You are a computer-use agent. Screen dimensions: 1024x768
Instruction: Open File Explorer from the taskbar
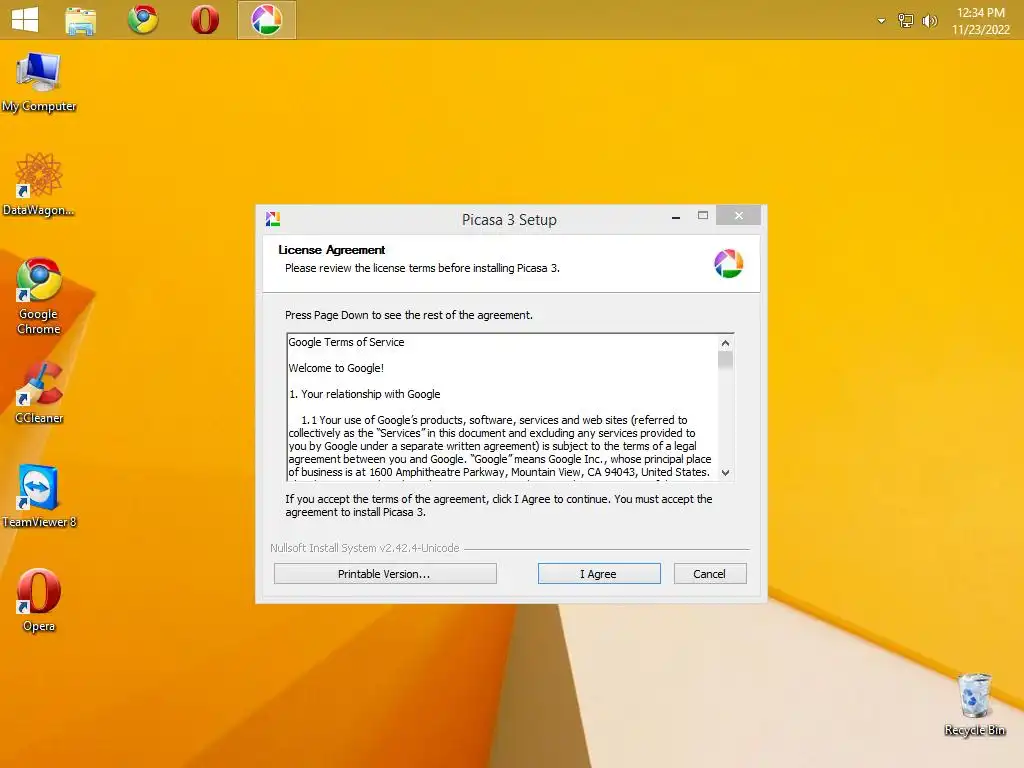[x=80, y=20]
